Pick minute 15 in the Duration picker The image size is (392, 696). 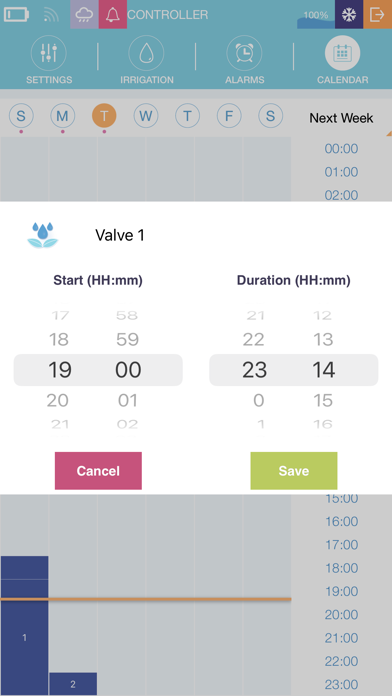click(323, 400)
